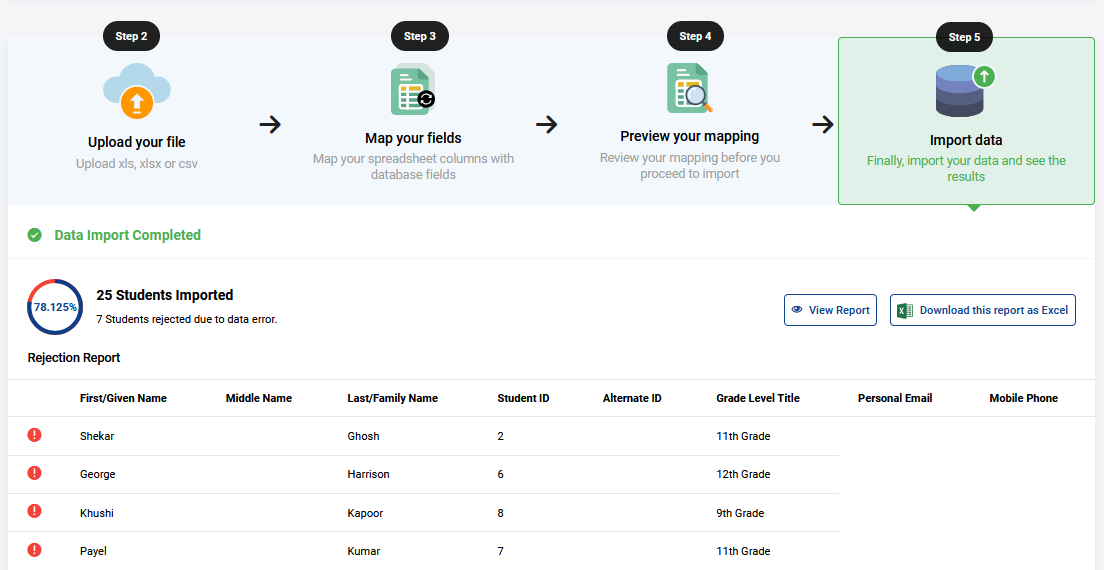Select the Step 2 badge
Image resolution: width=1104 pixels, height=570 pixels.
tap(132, 36)
